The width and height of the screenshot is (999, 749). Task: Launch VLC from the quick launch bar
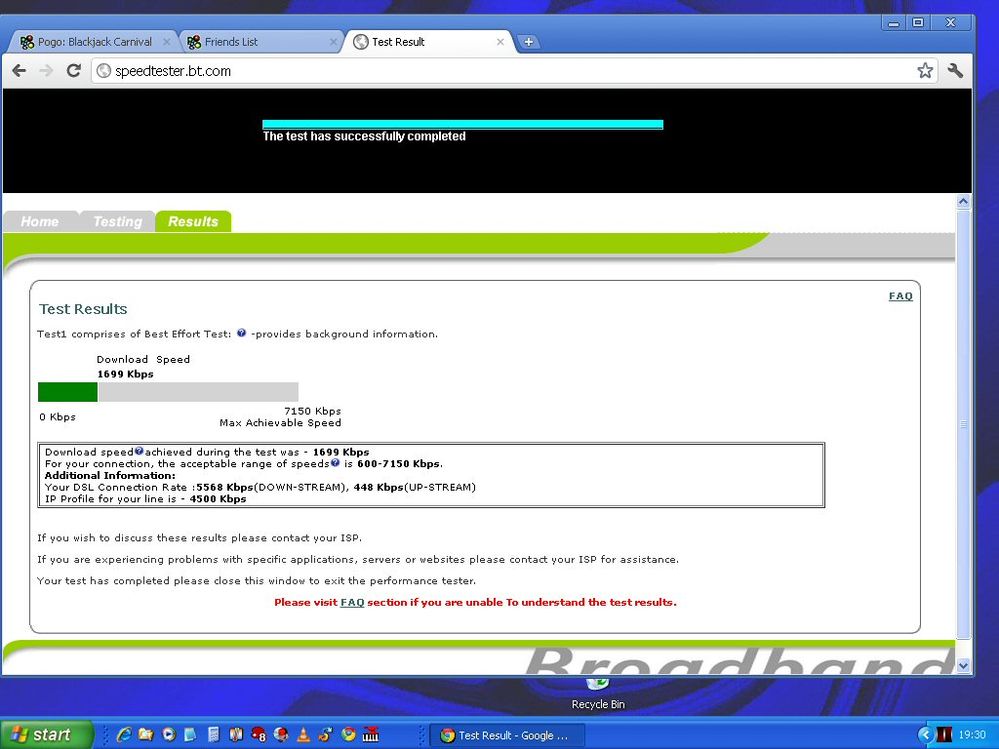coord(304,734)
